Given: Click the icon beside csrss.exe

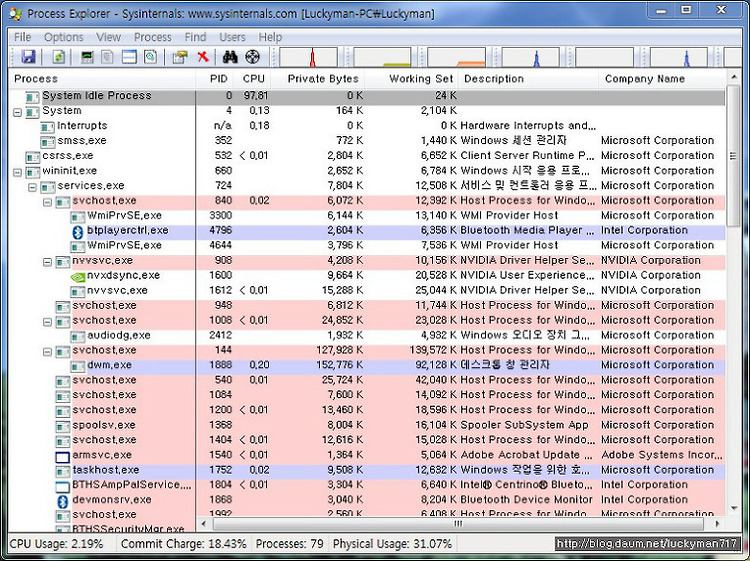Looking at the screenshot, I should (33, 157).
